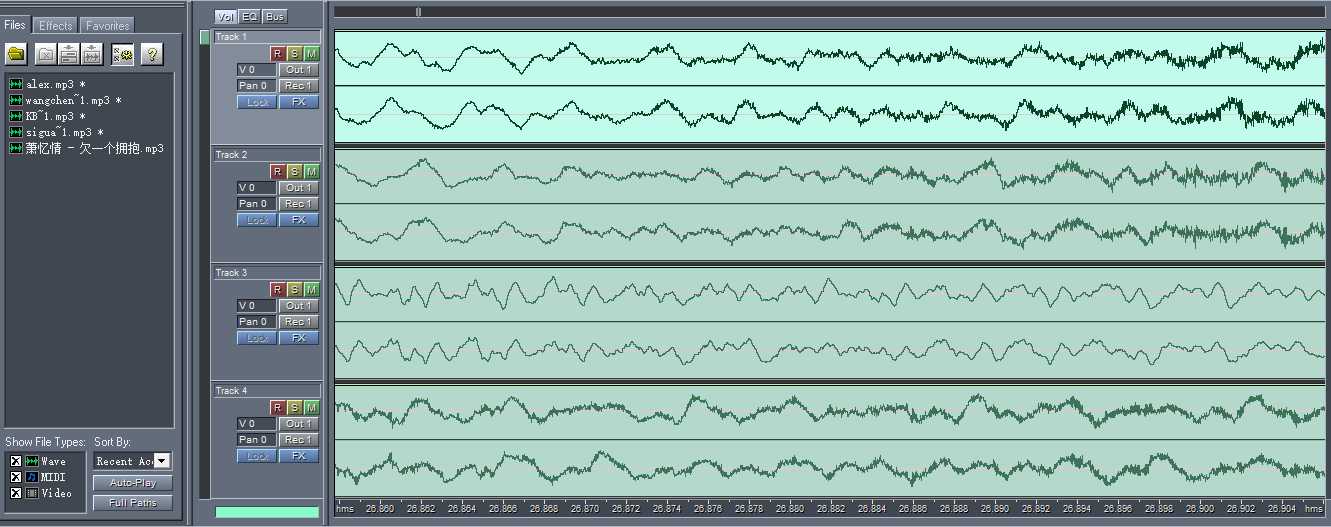
Task: Open help with the question mark icon
Action: (151, 54)
